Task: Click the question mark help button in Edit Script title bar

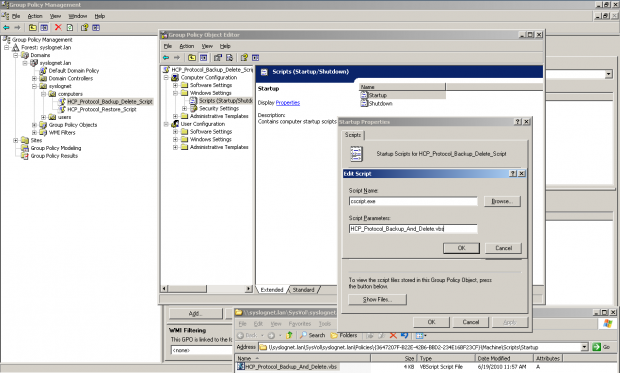Action: 513,174
